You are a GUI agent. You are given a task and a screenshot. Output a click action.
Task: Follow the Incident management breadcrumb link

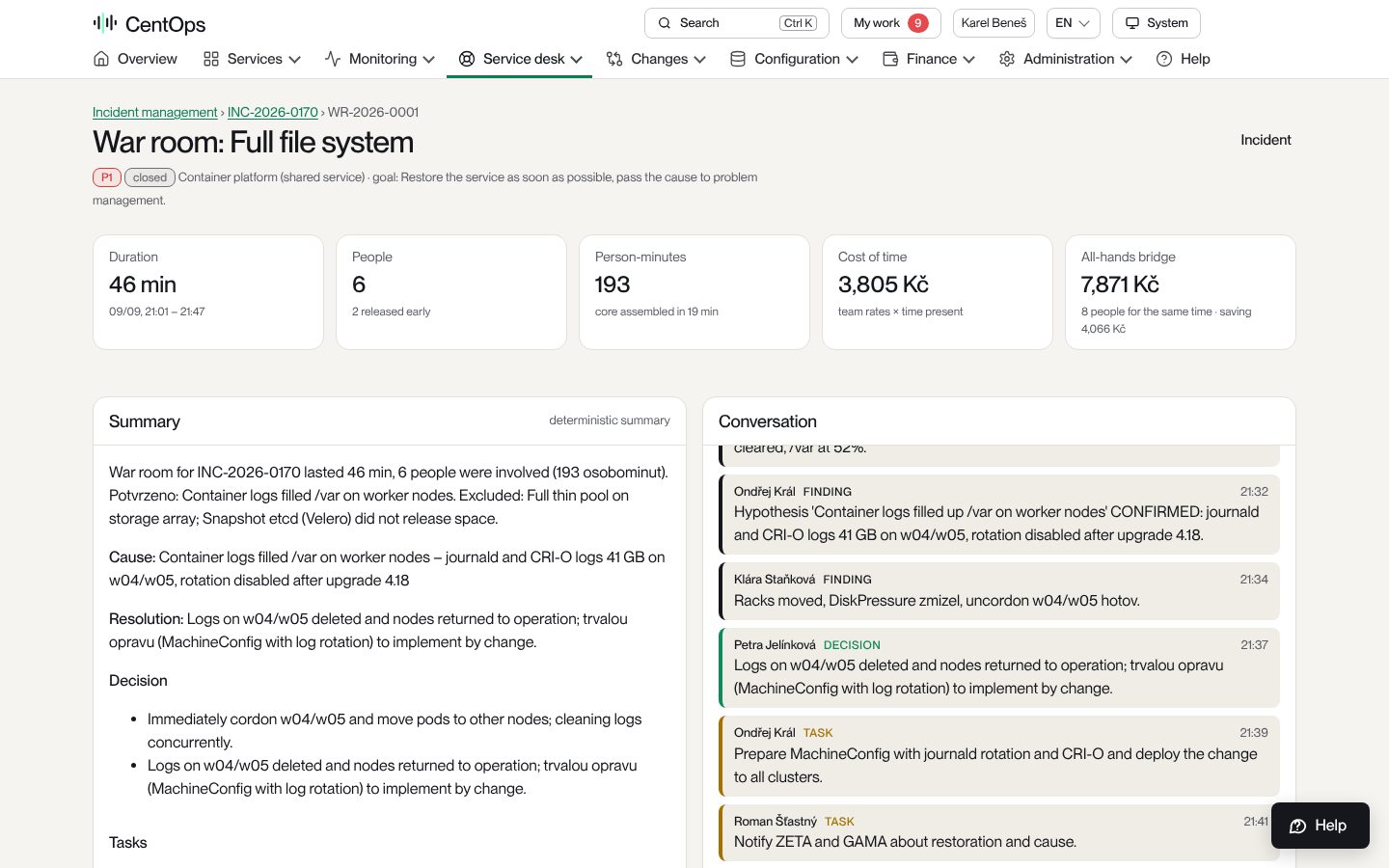155,112
